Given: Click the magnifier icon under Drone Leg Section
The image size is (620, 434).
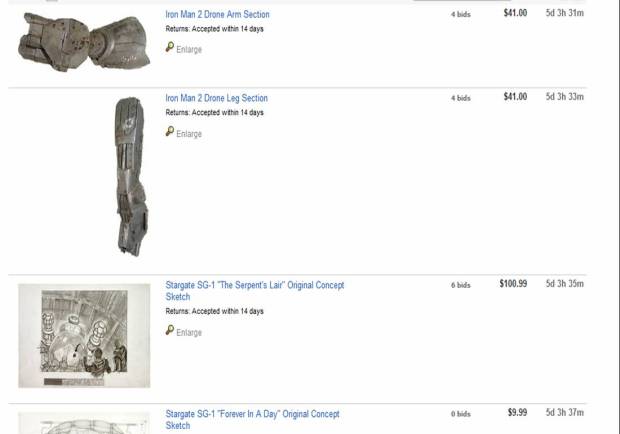Looking at the screenshot, I should pos(170,131).
